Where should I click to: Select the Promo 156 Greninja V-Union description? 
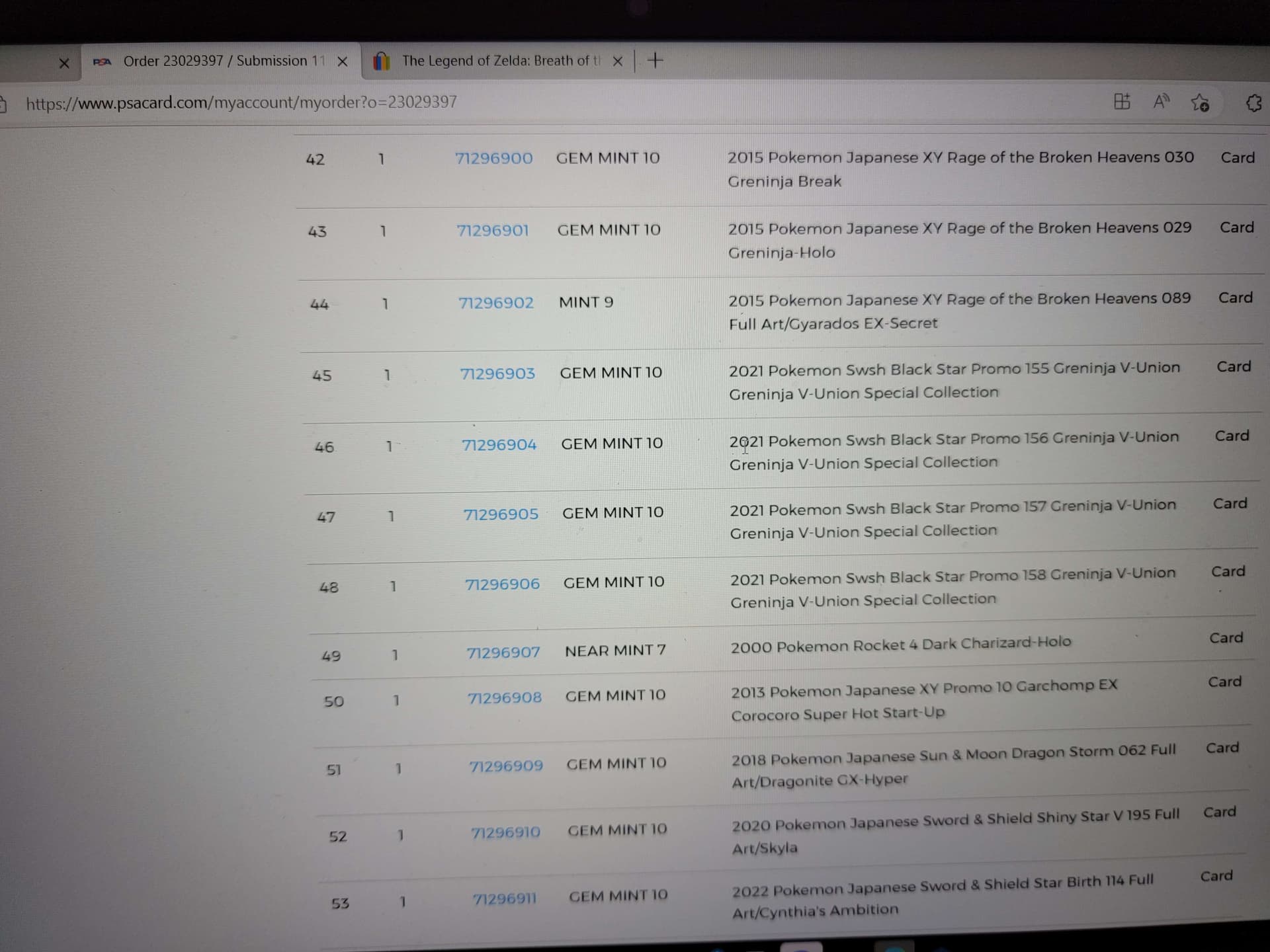point(954,451)
